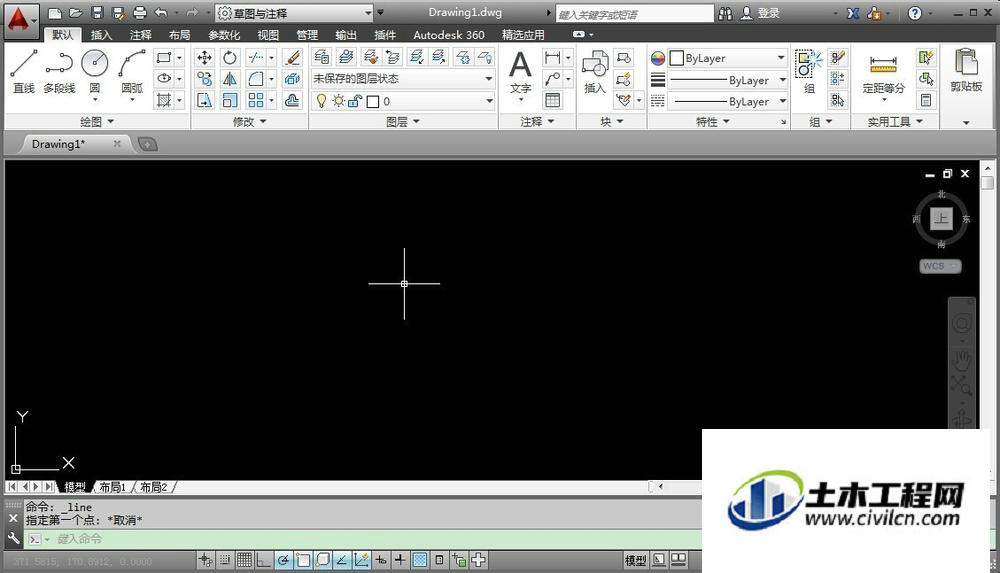The width and height of the screenshot is (1000, 573).
Task: Click the Group (组) tool icon
Action: (809, 72)
